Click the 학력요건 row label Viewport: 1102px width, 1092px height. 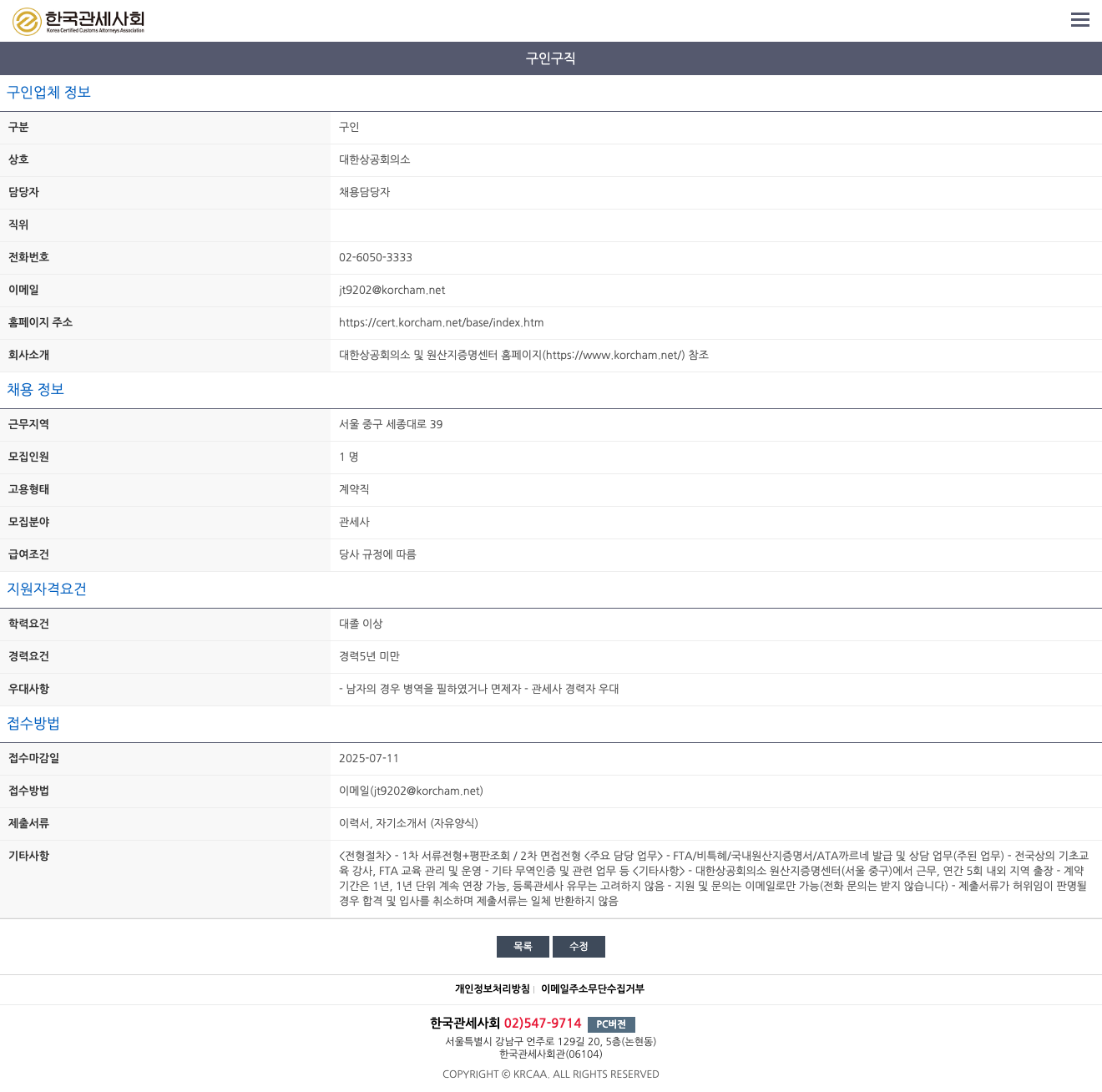click(x=28, y=624)
